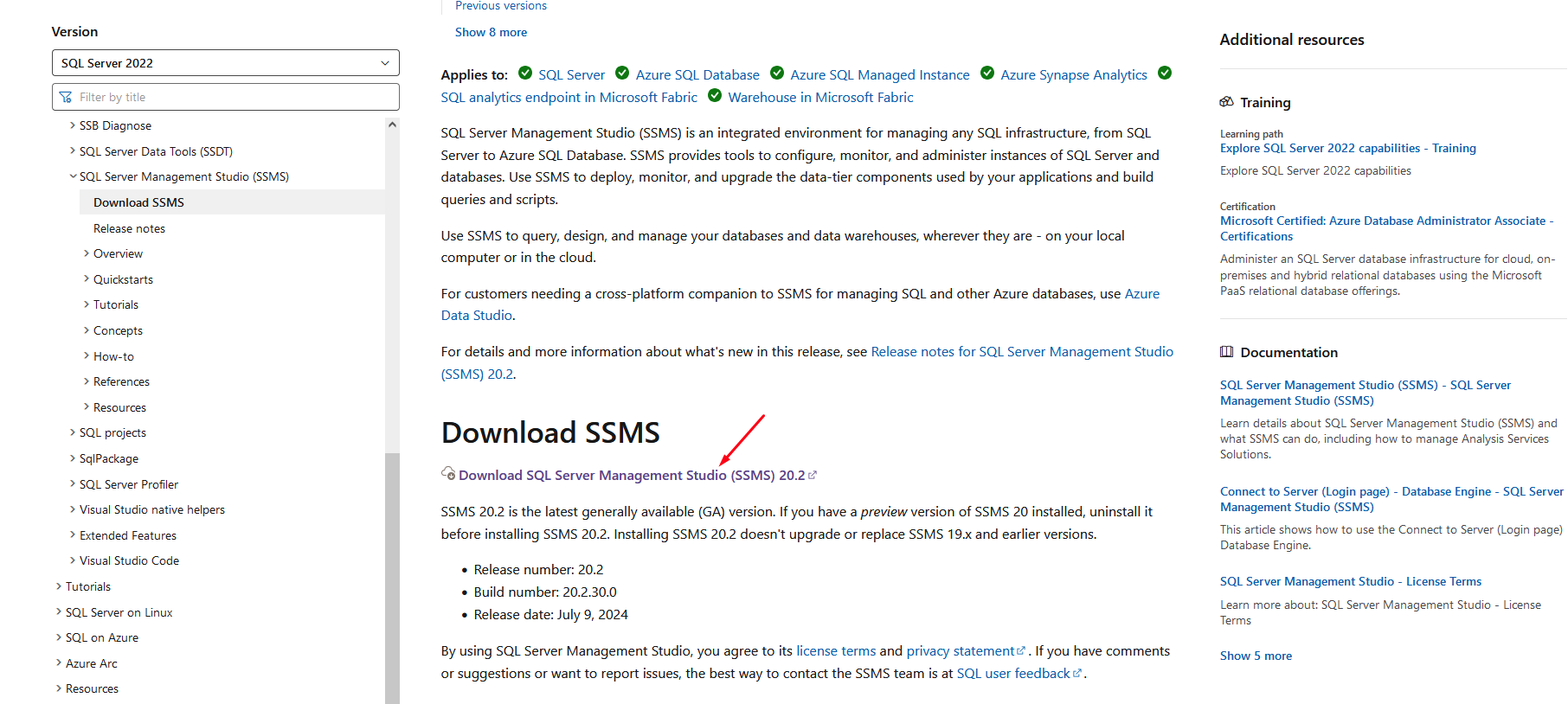Viewport: 1568px width, 704px height.
Task: Open SQL Server Profiler tree item
Action: point(129,484)
